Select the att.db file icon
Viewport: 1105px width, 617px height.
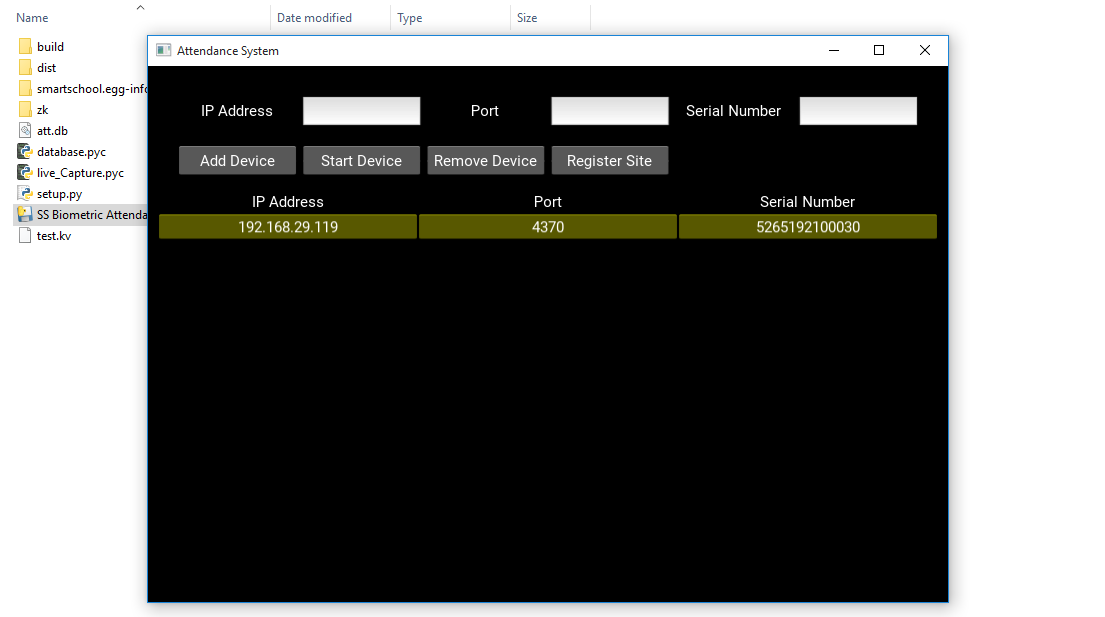click(x=25, y=131)
